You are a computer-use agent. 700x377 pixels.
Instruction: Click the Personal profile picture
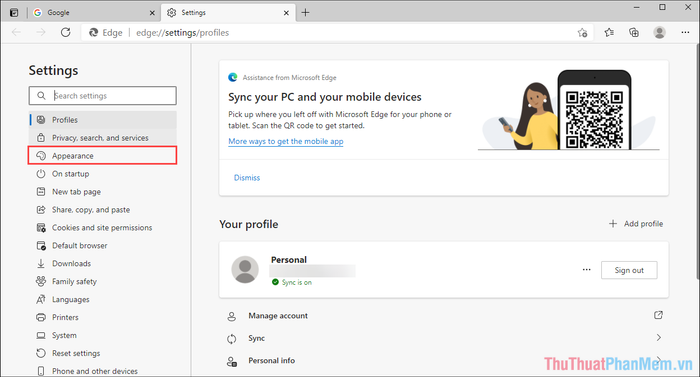point(245,270)
